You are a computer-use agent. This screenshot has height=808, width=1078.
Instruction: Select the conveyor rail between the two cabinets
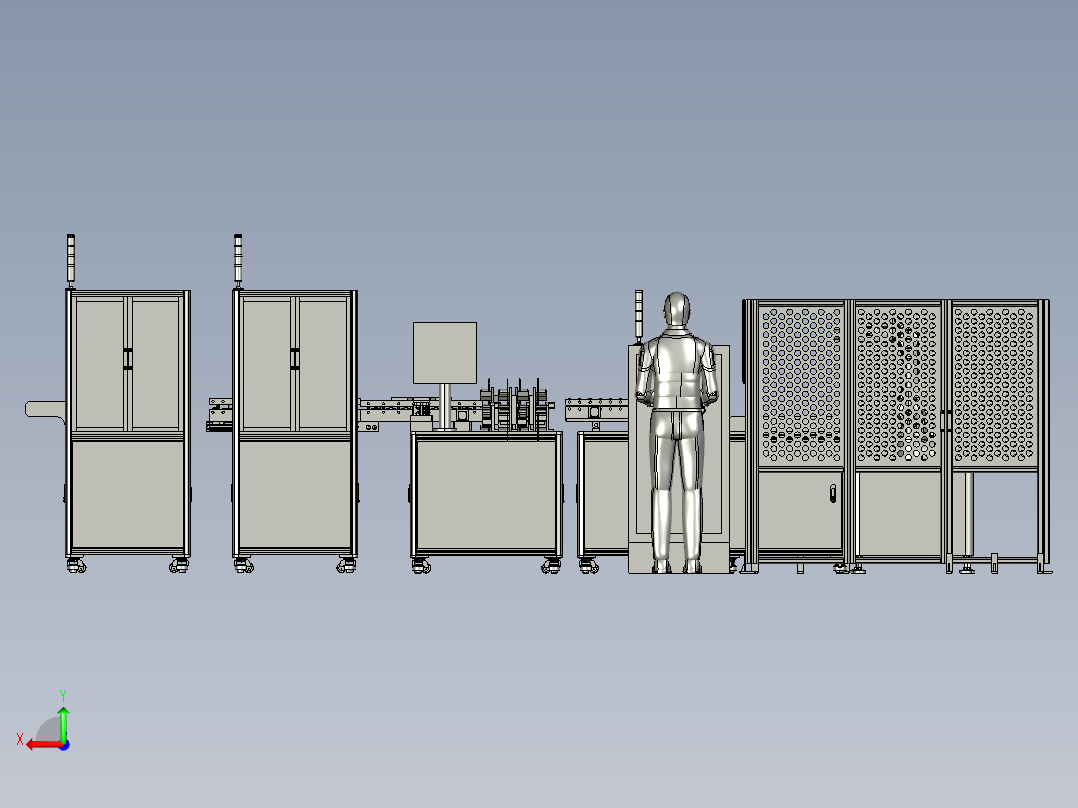click(220, 415)
